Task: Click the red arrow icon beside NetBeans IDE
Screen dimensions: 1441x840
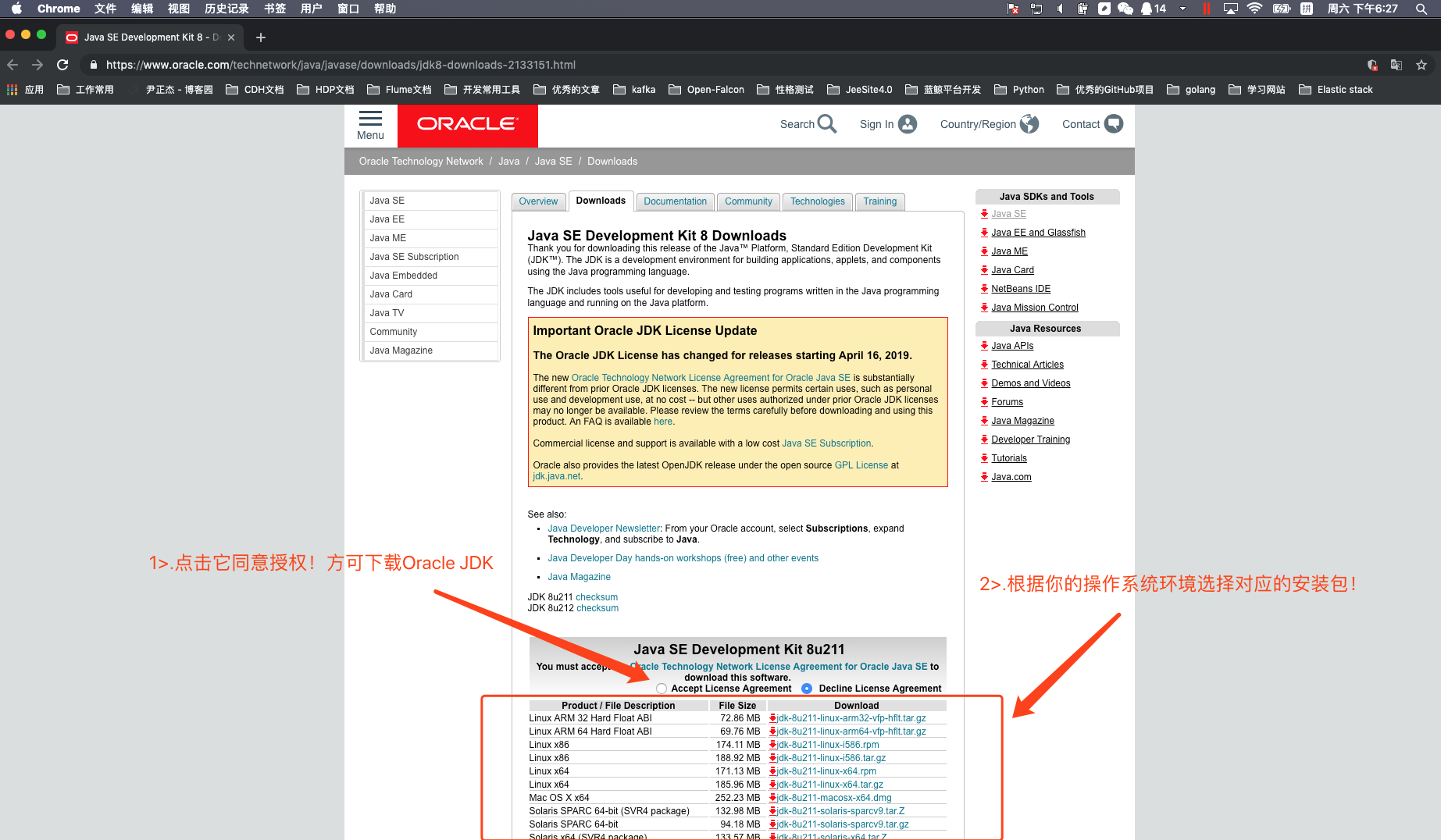Action: click(985, 289)
